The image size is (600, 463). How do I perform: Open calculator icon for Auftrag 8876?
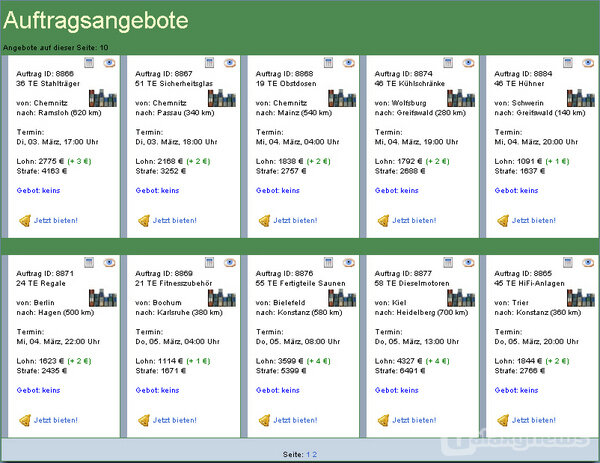328,262
